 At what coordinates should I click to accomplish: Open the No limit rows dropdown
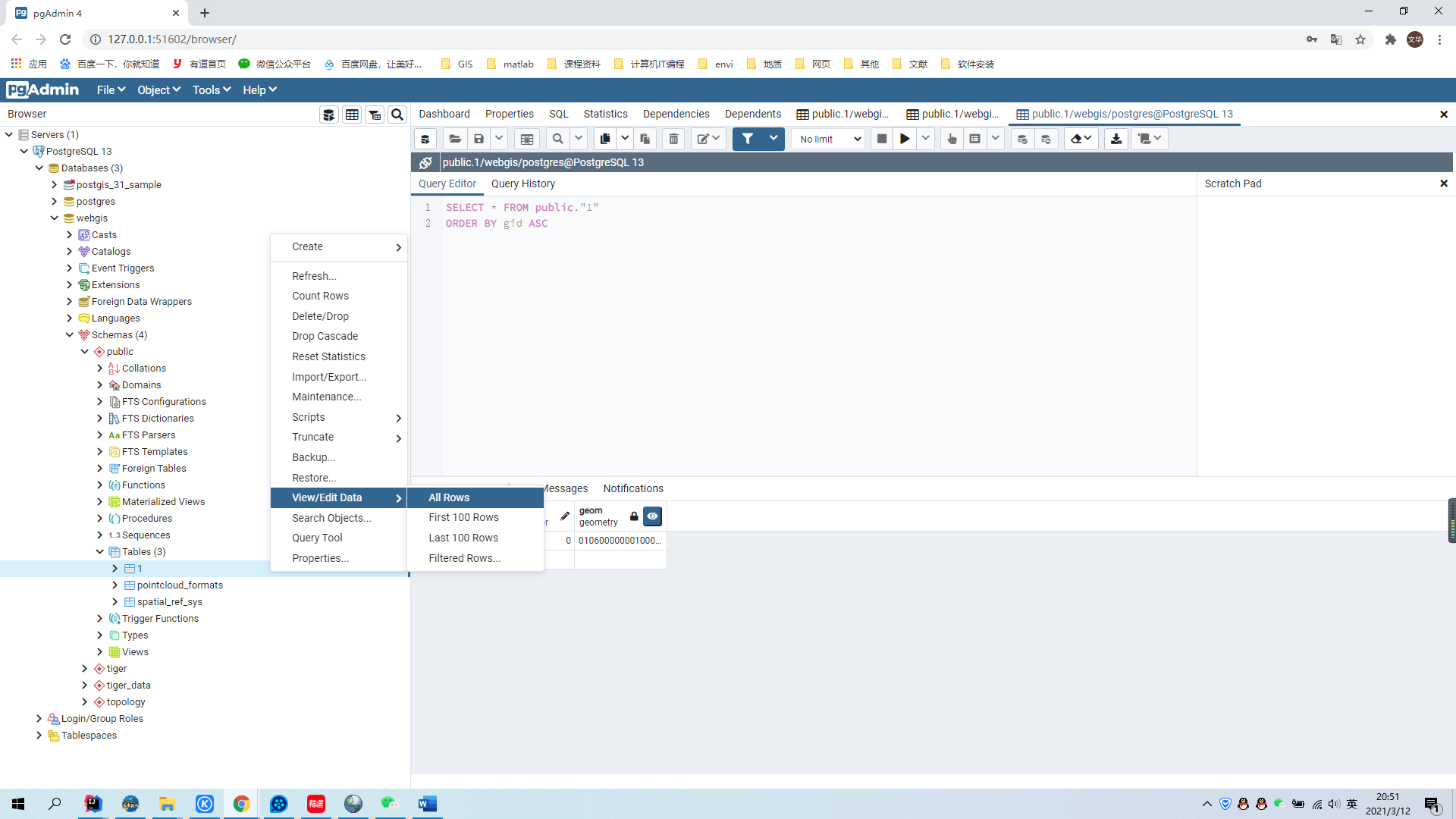(x=830, y=139)
